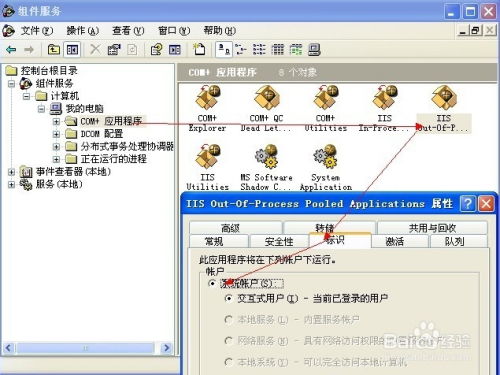500x375 pixels.
Task: Switch to the 常规 tab
Action: tap(219, 241)
